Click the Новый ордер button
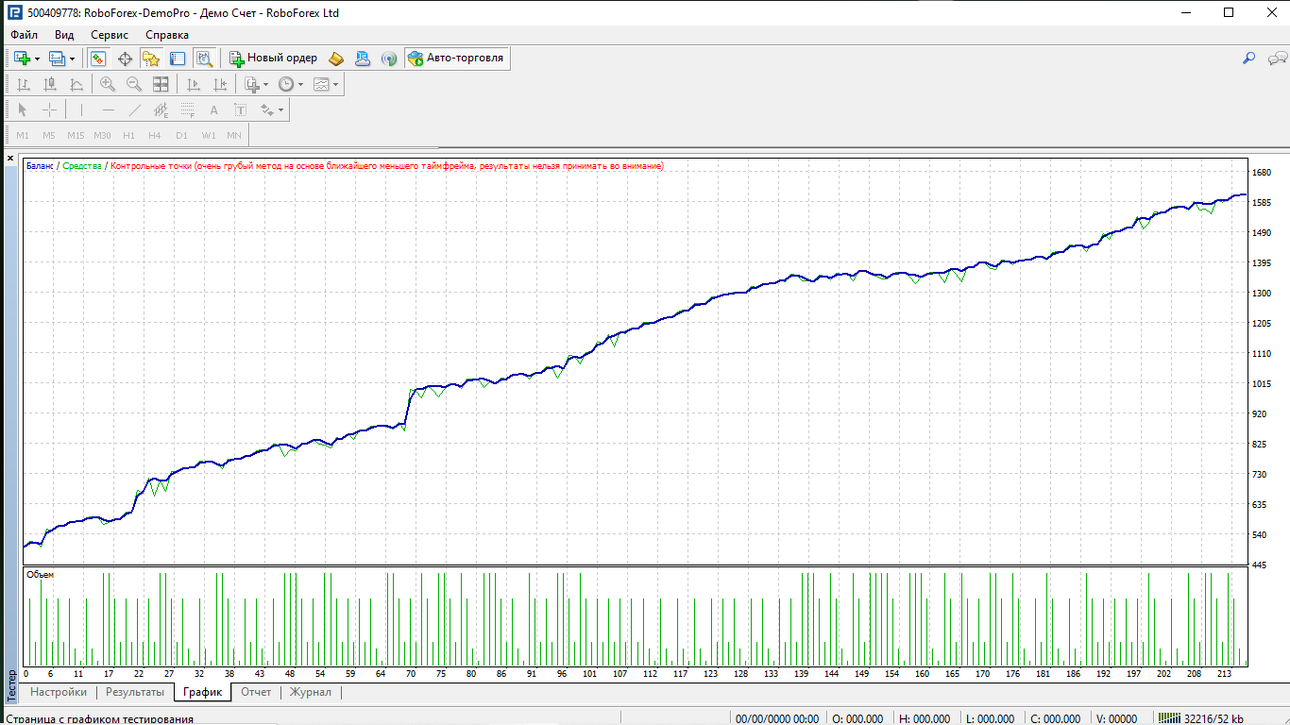Screen dimensions: 1290x725 tap(273, 58)
